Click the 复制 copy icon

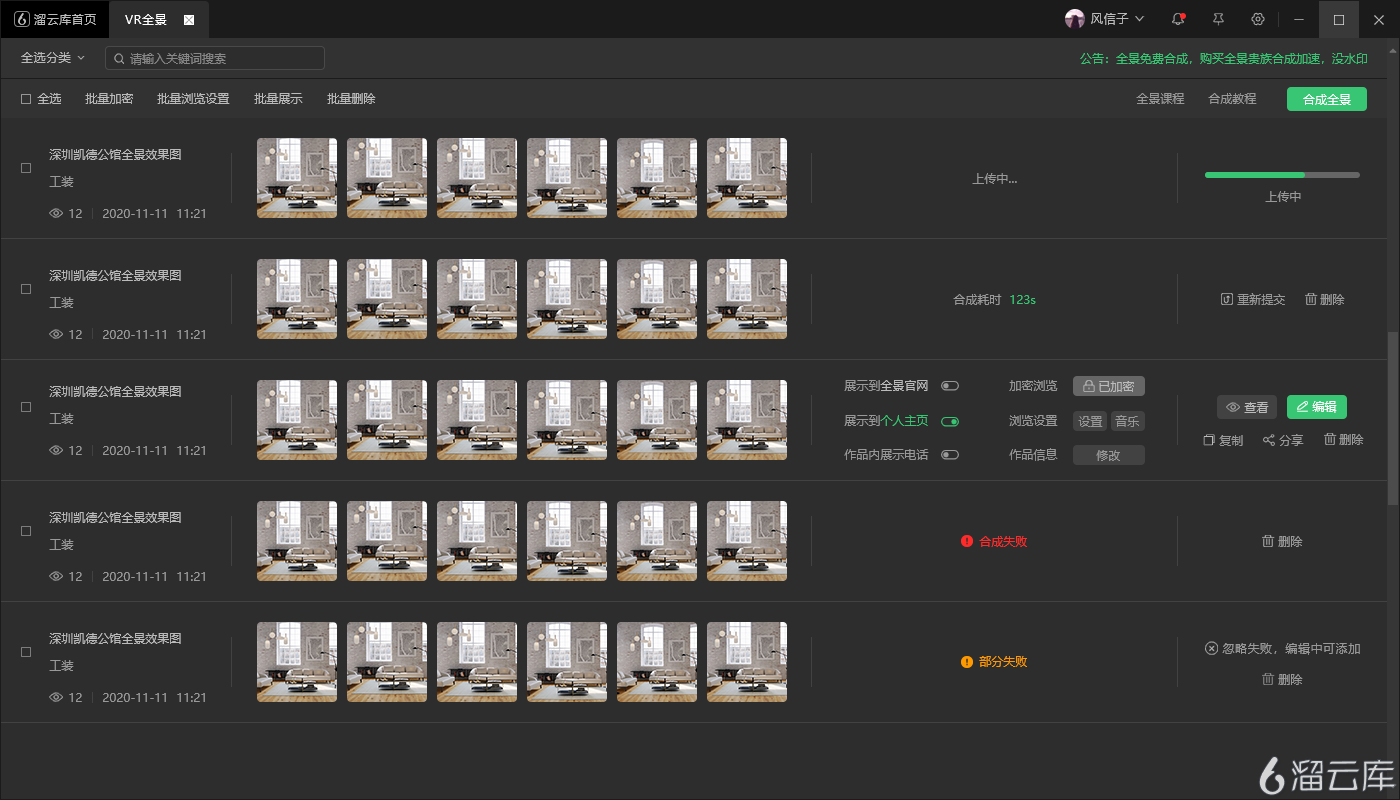click(x=1209, y=440)
